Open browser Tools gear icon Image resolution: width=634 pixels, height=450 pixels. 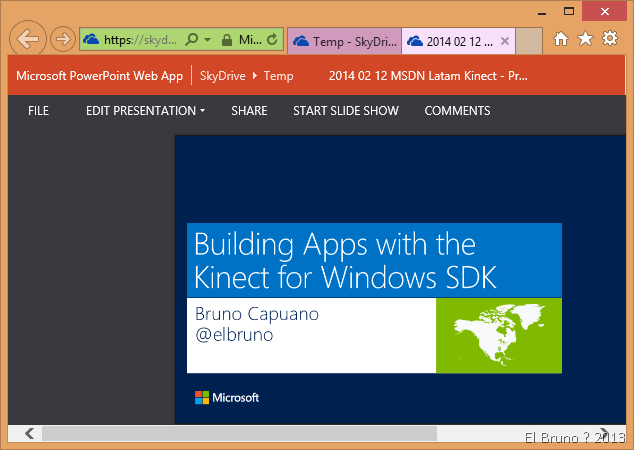point(609,39)
